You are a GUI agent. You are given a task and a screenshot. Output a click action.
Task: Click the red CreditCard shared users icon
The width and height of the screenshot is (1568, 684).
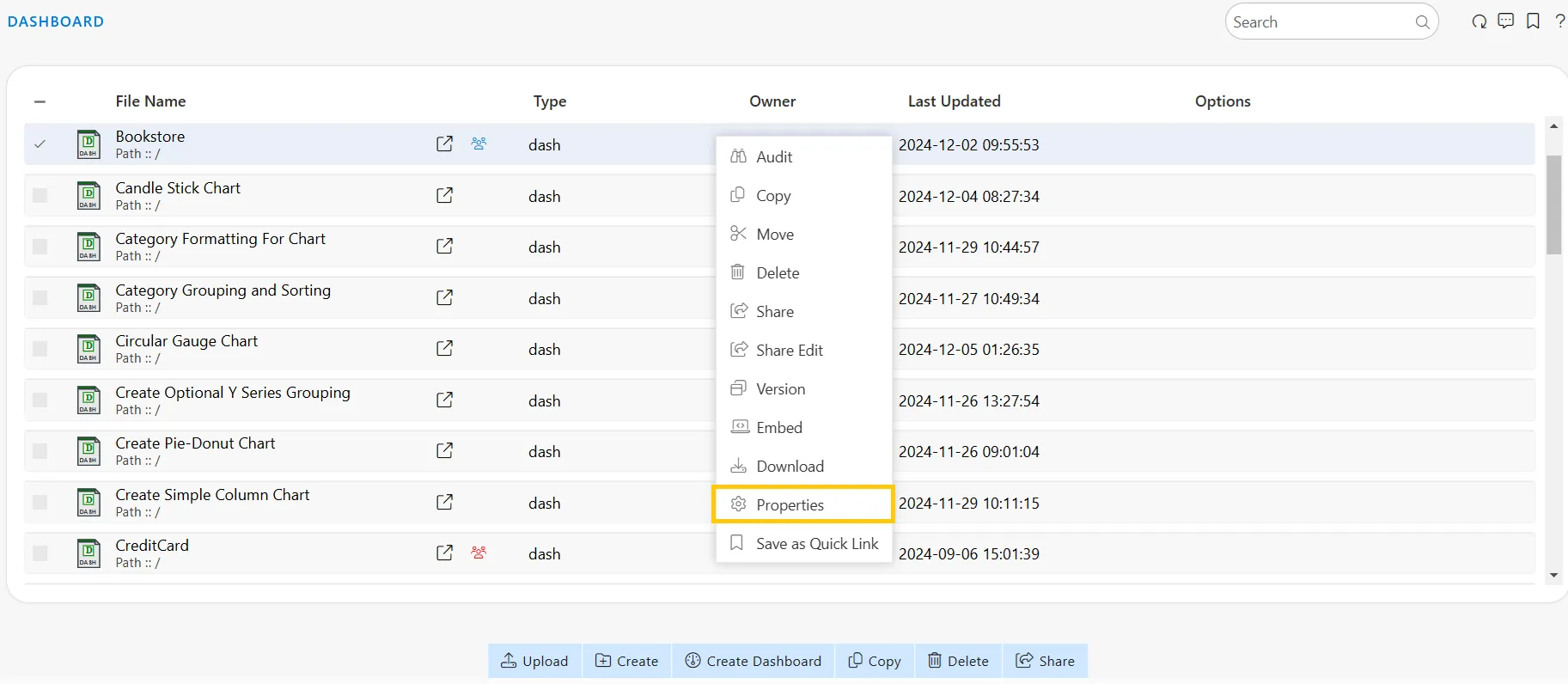[479, 553]
